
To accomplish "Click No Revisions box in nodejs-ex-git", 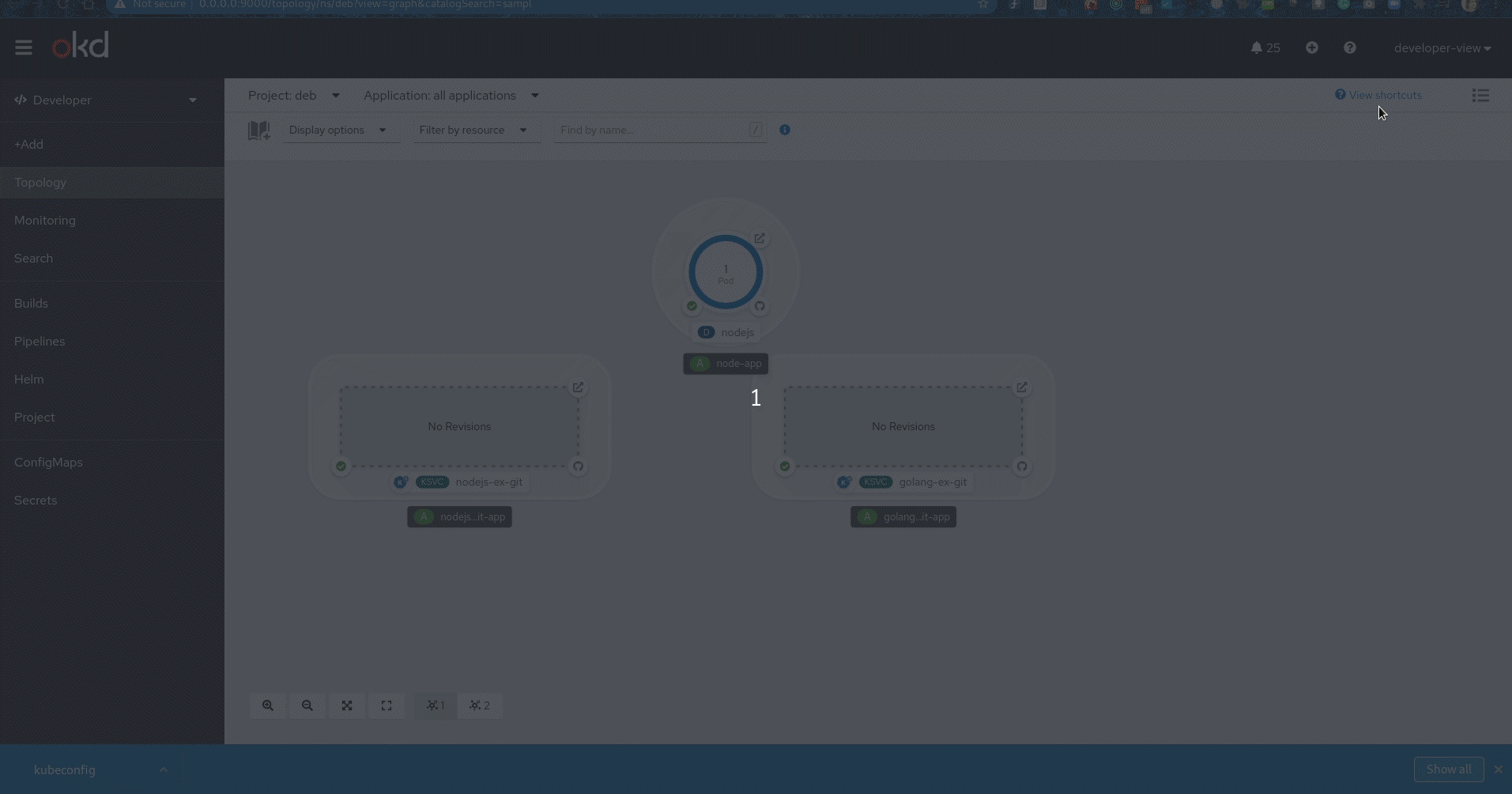I will click(459, 426).
